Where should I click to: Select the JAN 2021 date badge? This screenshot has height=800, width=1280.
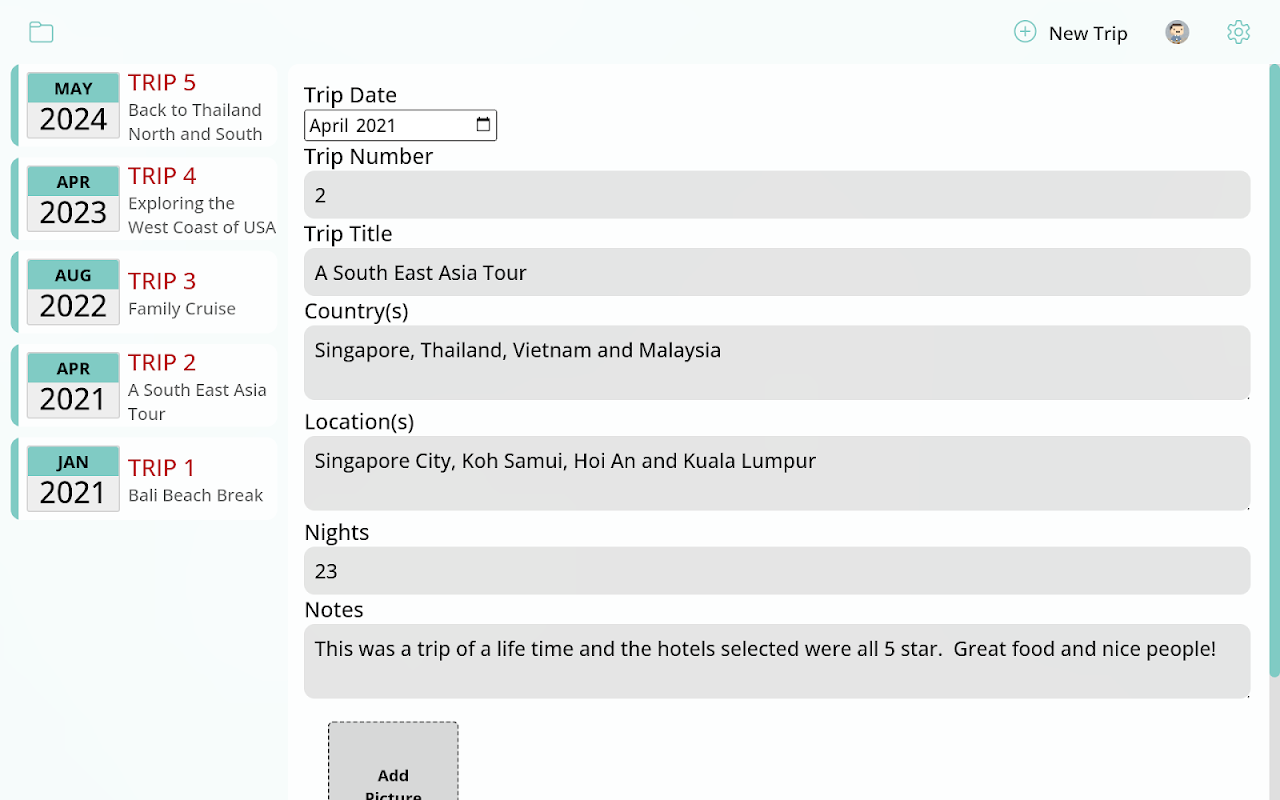[73, 478]
